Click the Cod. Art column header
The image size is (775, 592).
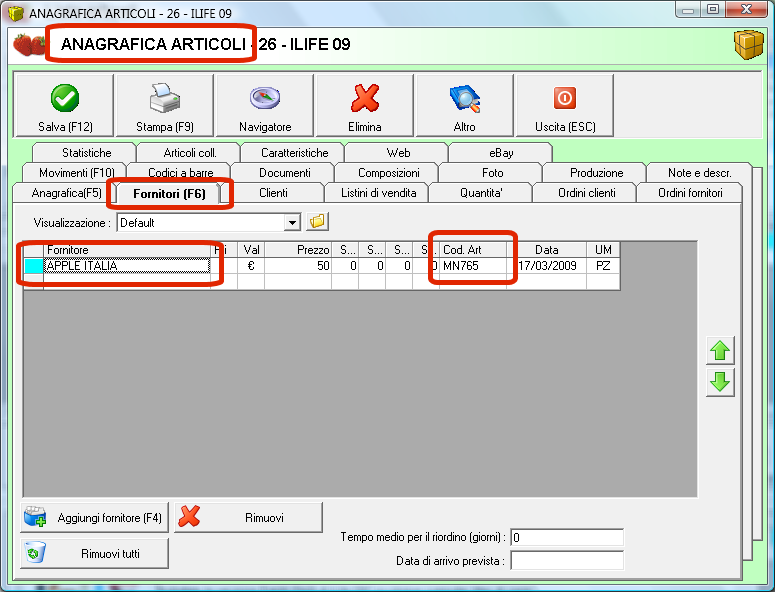tap(473, 250)
